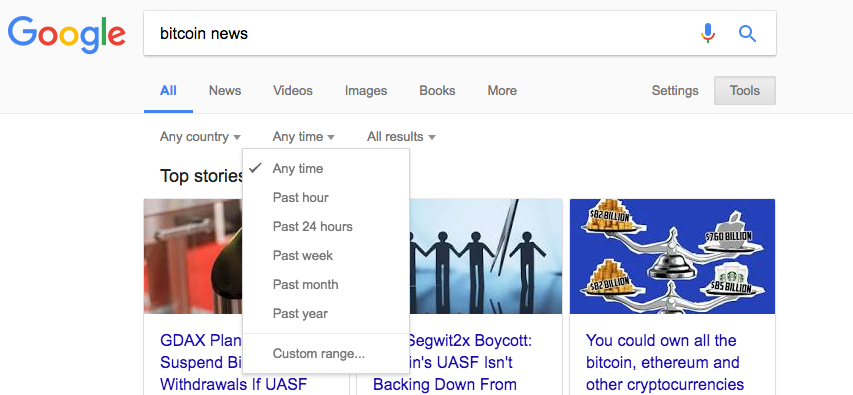Toggle the Tools button
Viewport: 853px width, 395px height.
[745, 90]
